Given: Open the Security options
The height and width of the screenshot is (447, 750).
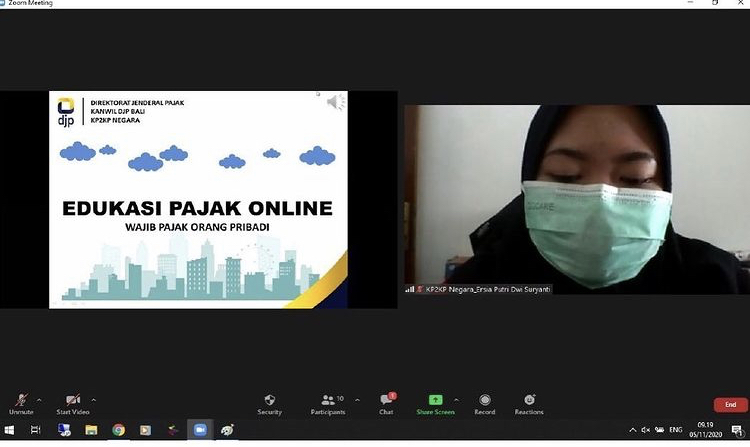Looking at the screenshot, I should [x=269, y=401].
